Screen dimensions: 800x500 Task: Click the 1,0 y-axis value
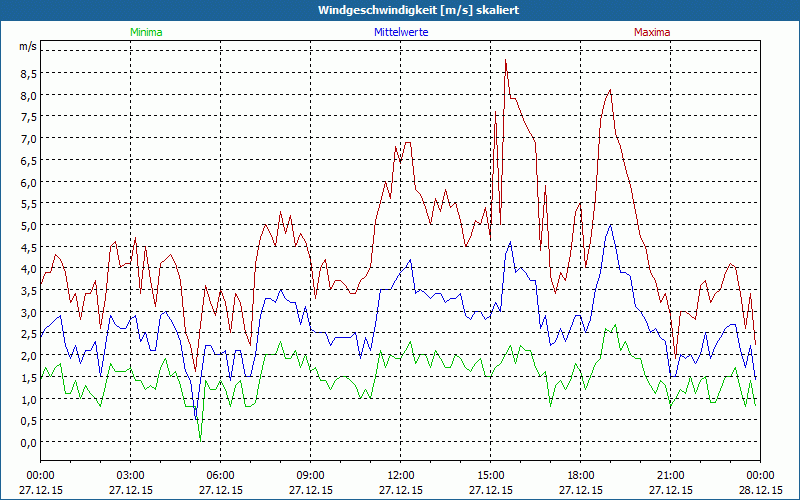[29, 399]
